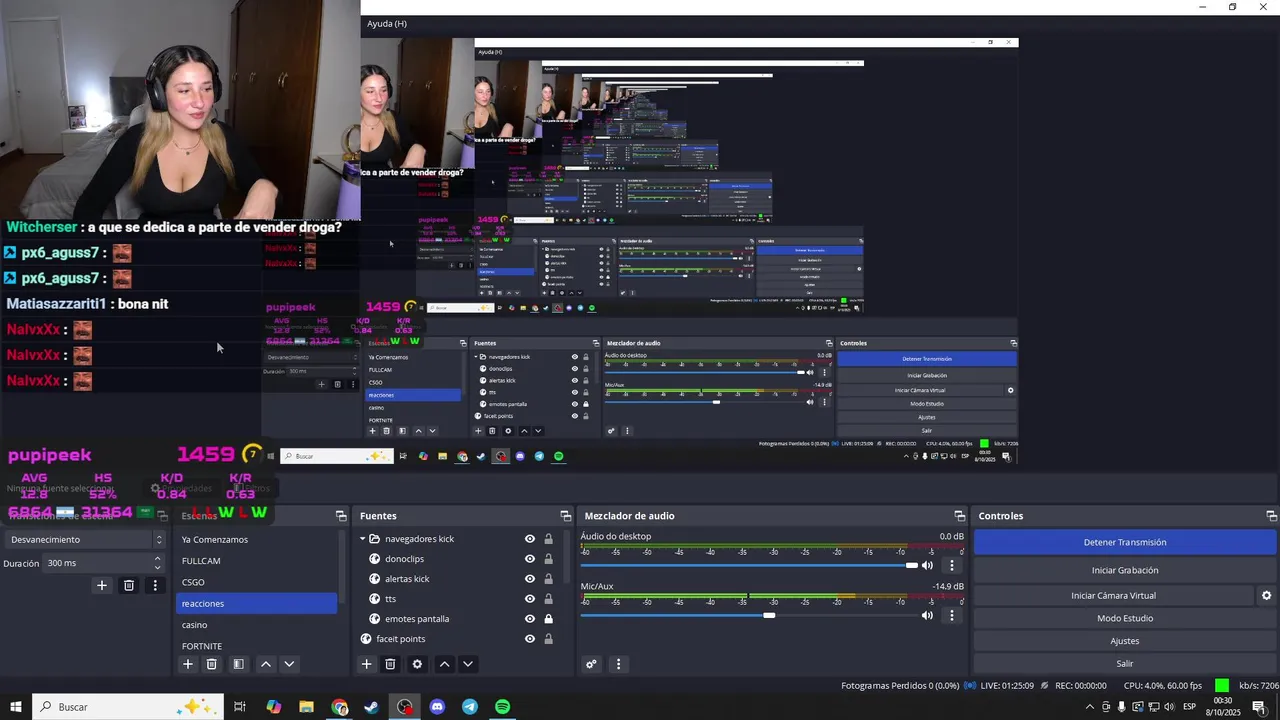Open Telegram from the taskbar
1280x720 pixels.
[470, 707]
